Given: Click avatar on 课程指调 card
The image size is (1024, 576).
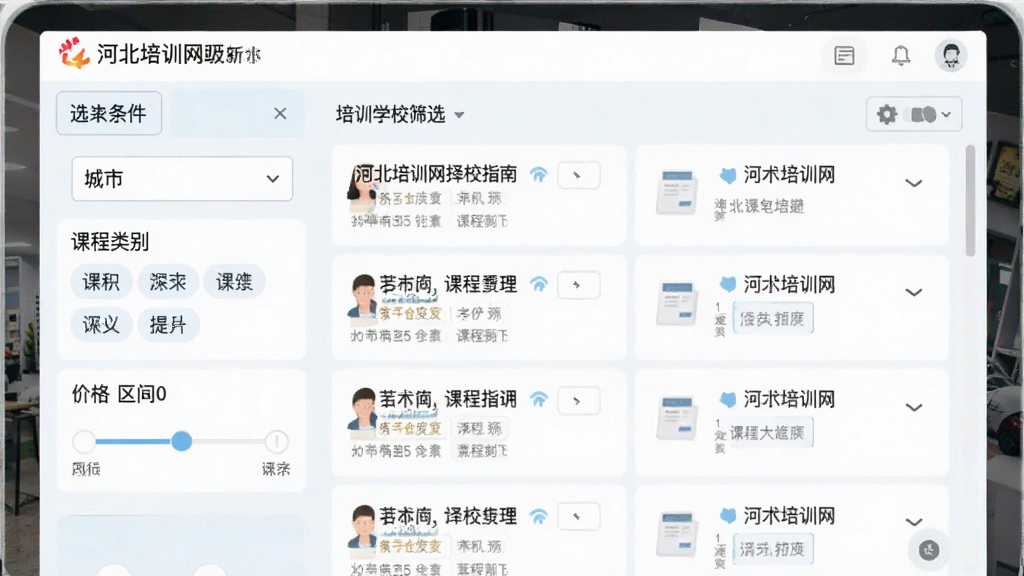Looking at the screenshot, I should 362,412.
